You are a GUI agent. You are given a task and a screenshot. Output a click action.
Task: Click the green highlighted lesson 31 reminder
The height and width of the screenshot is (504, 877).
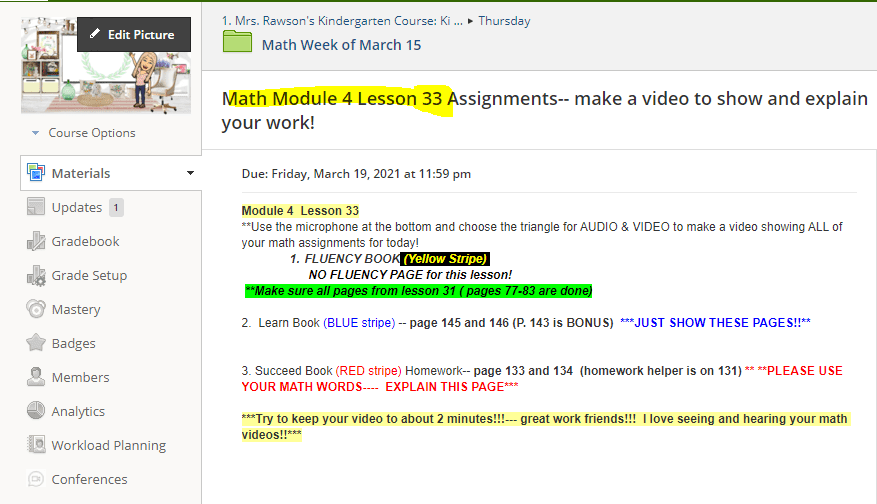click(x=418, y=291)
